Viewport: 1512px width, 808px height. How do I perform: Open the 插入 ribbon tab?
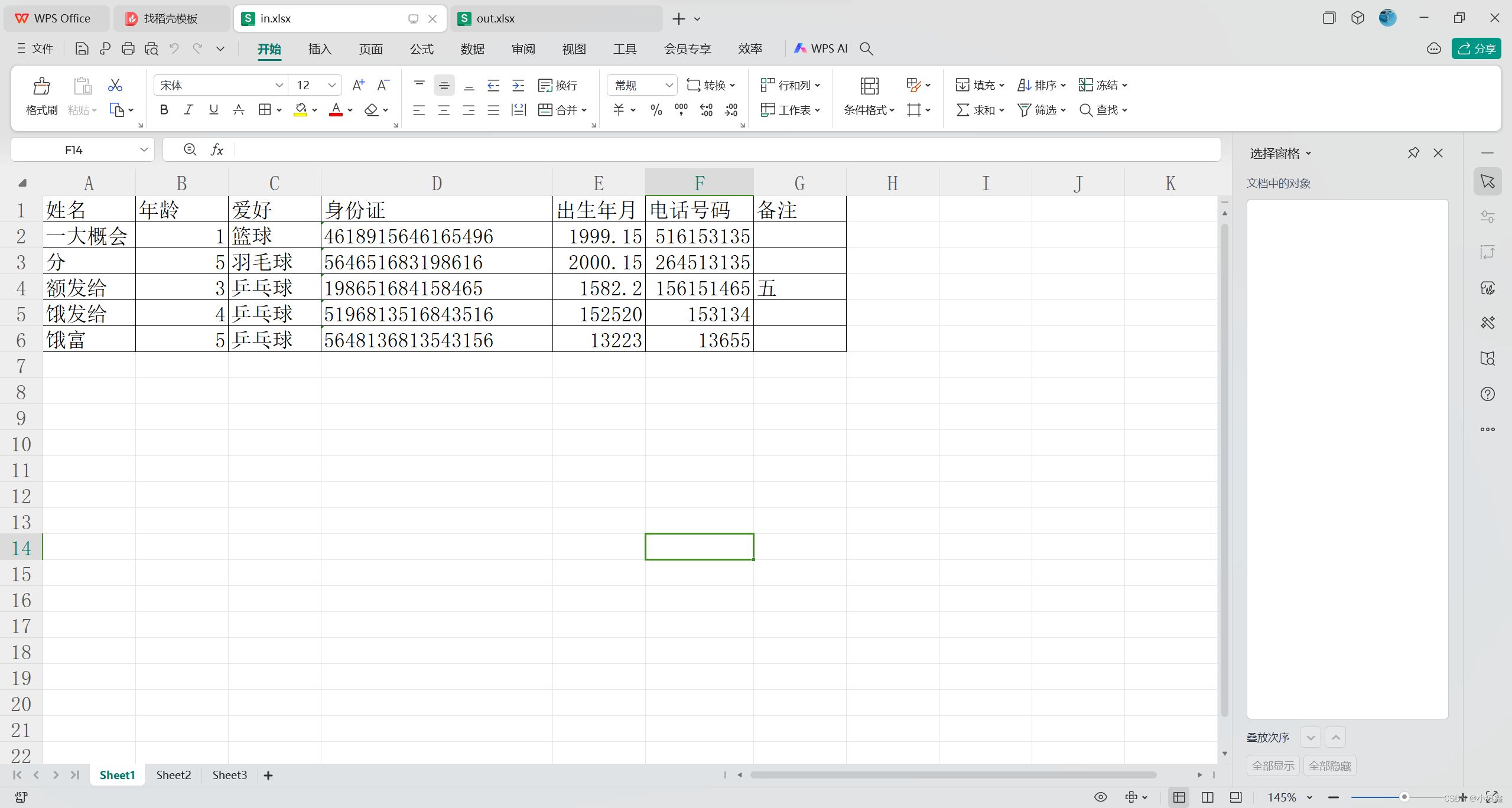pos(320,49)
